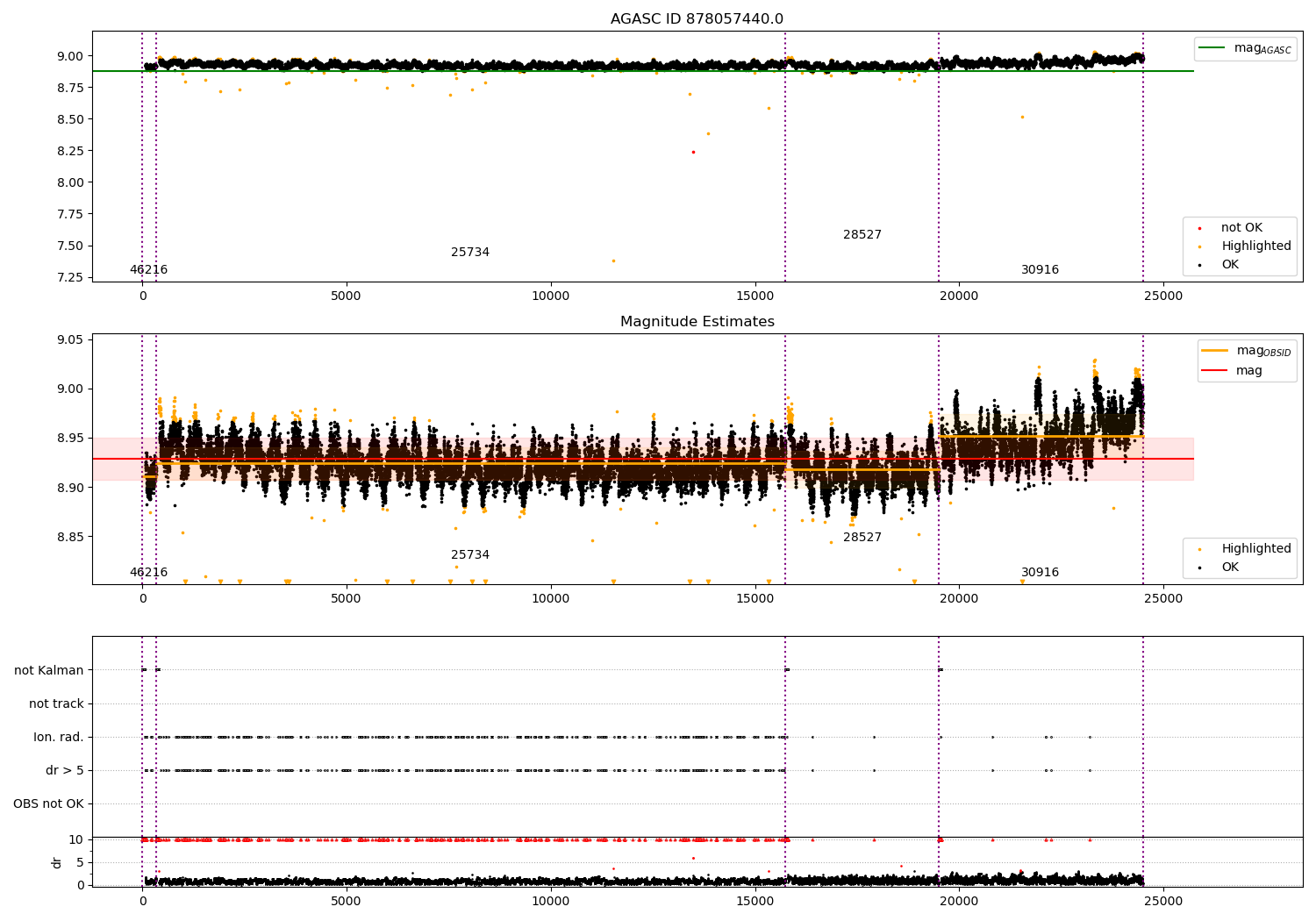Click obsid label 30916 in Magnitude Estimates plot

1040,573
